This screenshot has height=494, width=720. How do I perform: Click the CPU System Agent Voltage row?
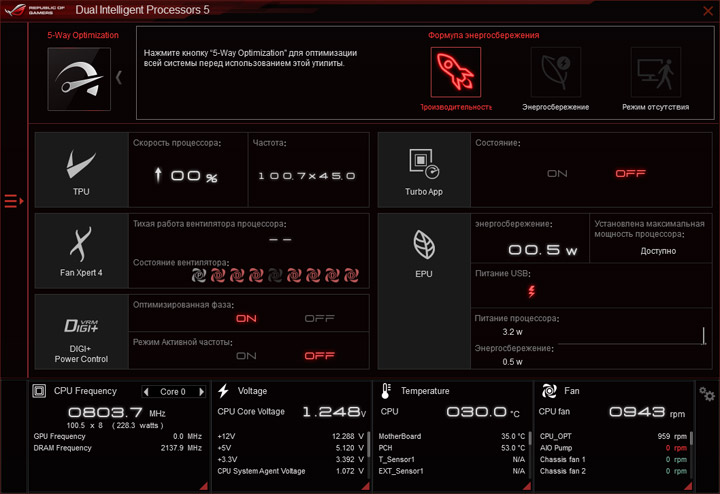(291, 471)
